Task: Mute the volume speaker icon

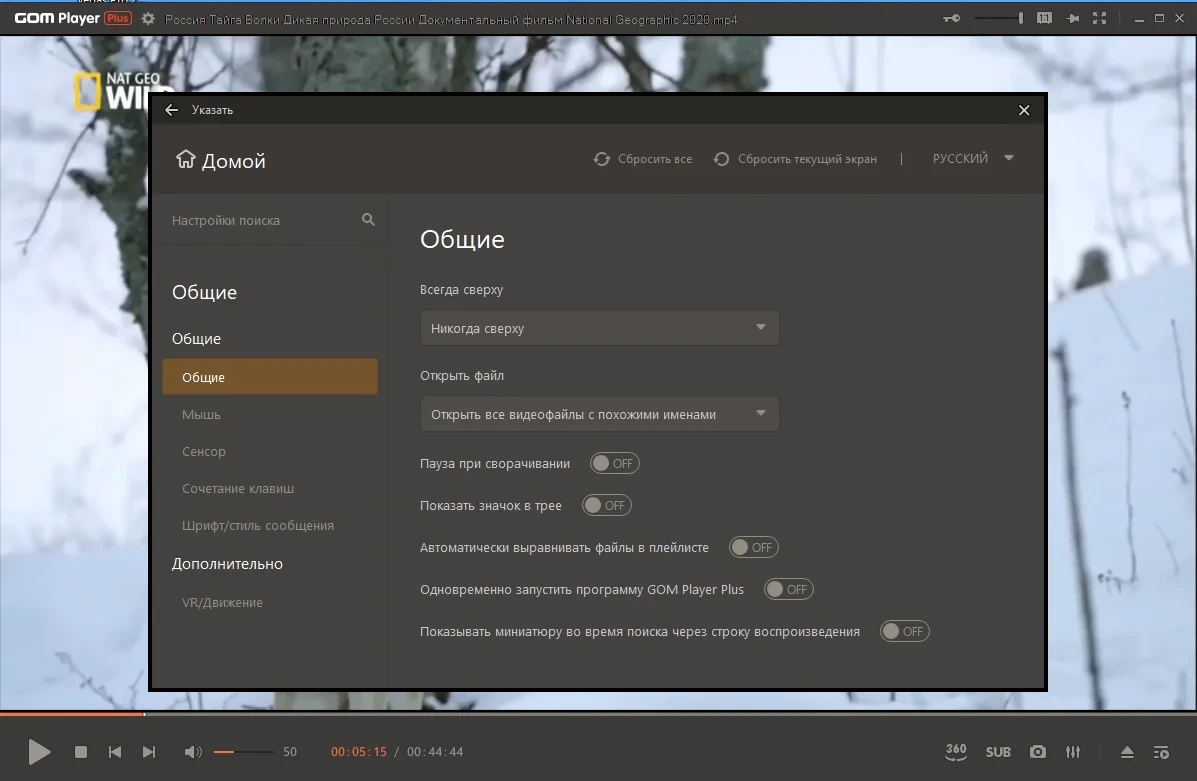Action: 192,752
